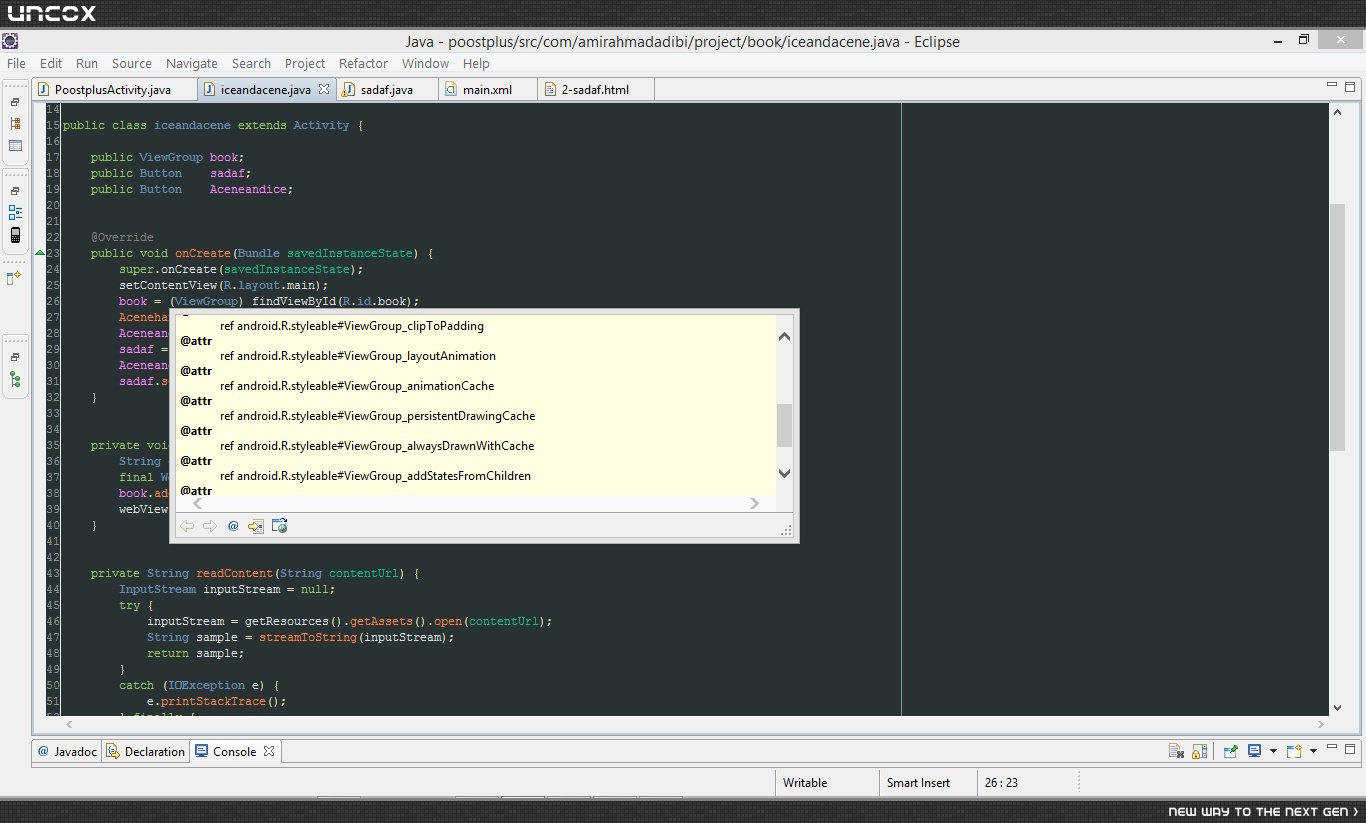Click the Clear Console icon

[x=1177, y=751]
